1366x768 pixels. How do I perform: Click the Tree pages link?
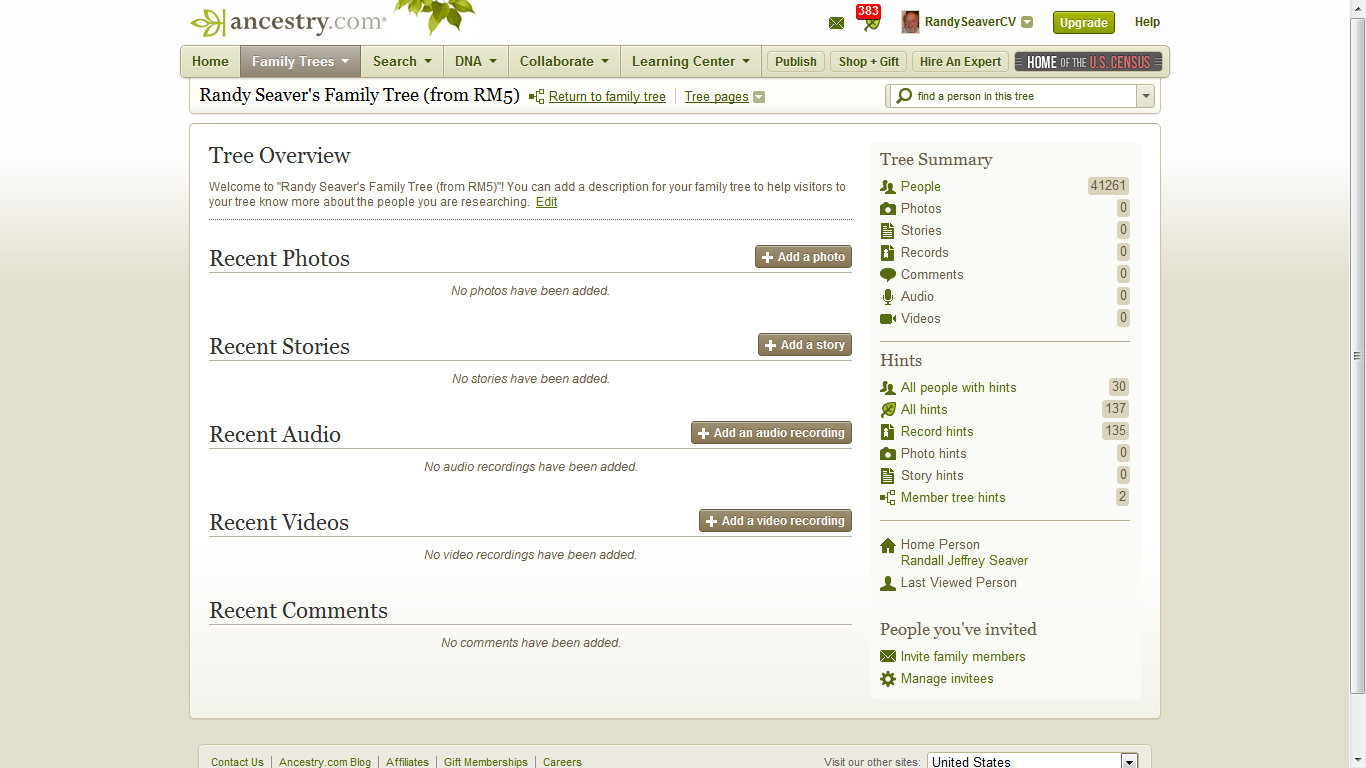point(717,97)
